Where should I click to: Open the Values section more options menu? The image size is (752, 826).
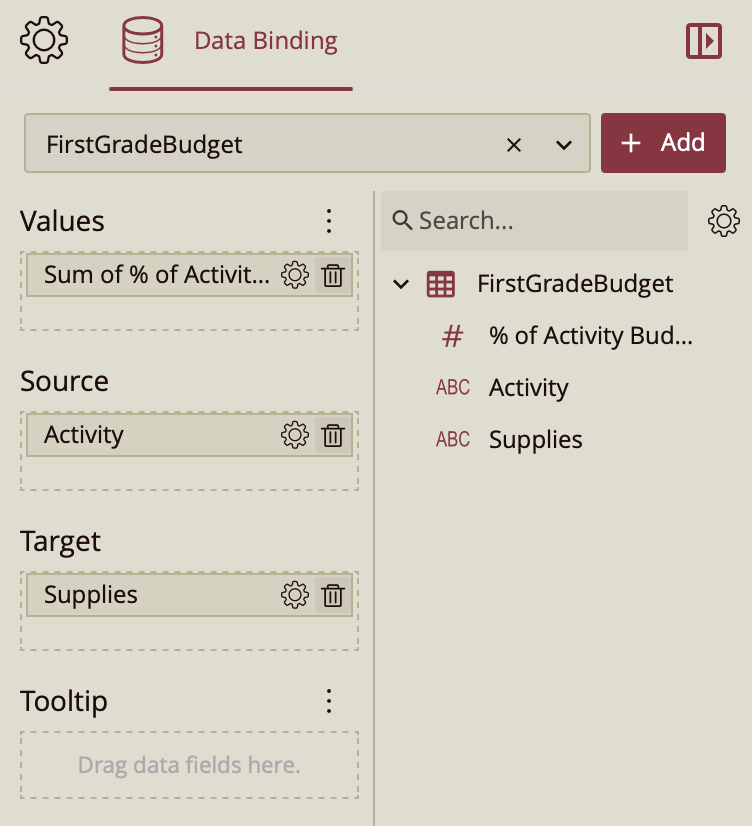tap(329, 221)
